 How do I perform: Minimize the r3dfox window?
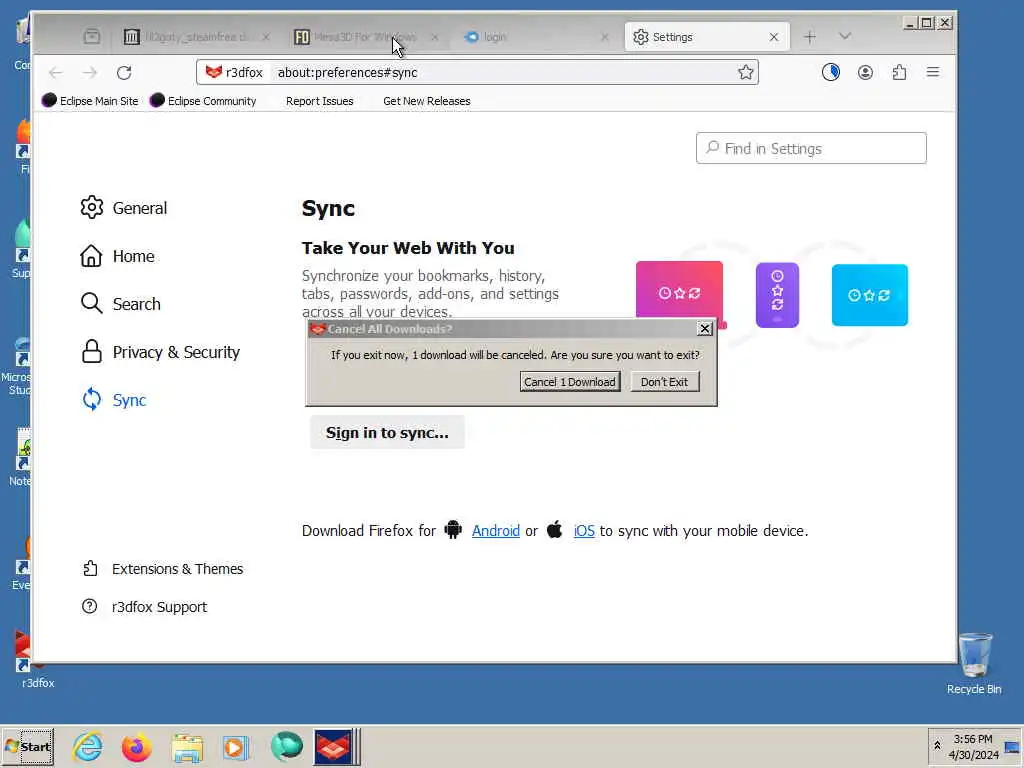pos(910,23)
